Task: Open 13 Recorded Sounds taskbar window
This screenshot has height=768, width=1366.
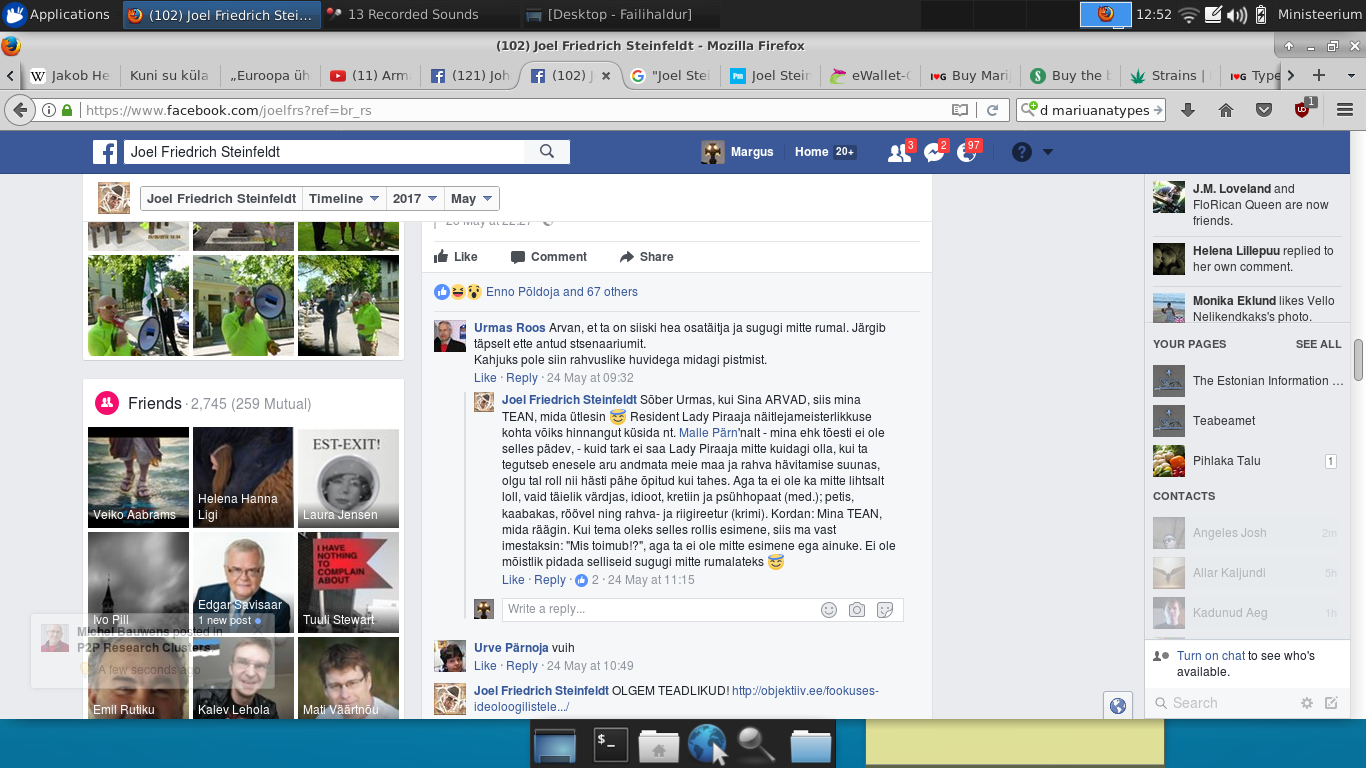Action: click(414, 15)
